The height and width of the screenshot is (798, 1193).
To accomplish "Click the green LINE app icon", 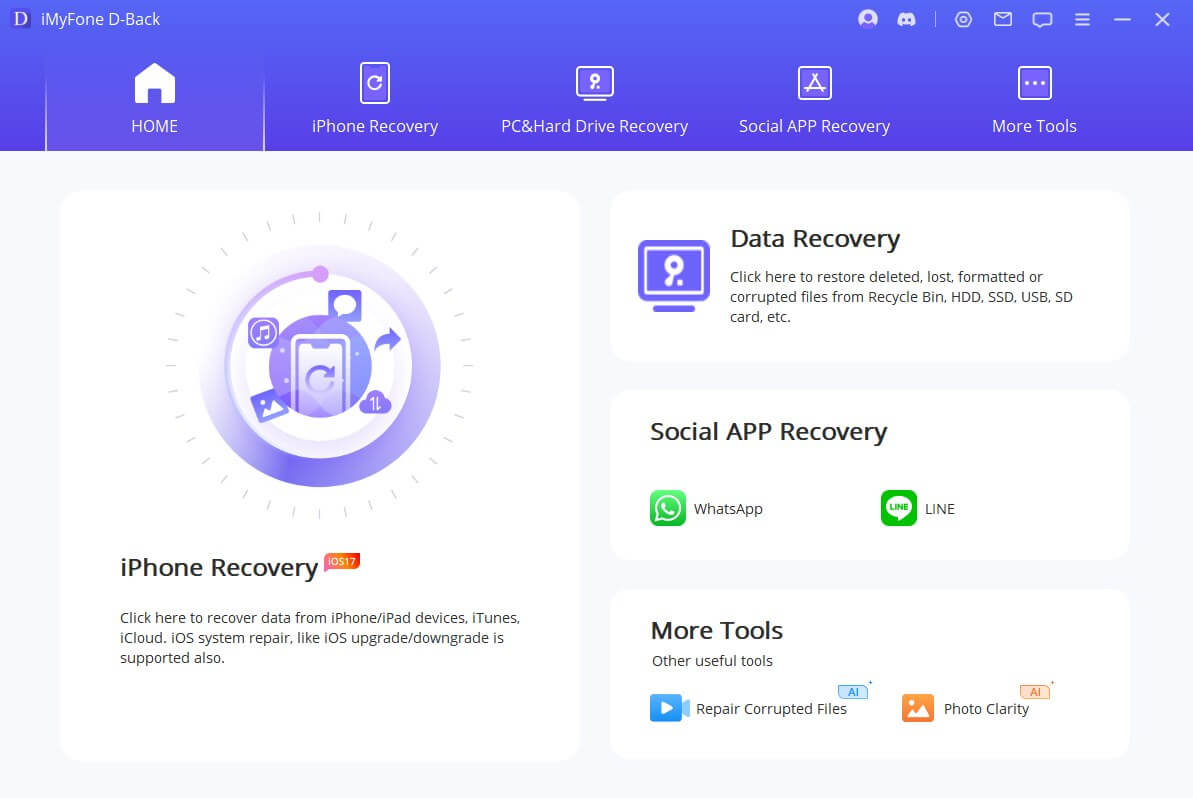I will pos(898,508).
